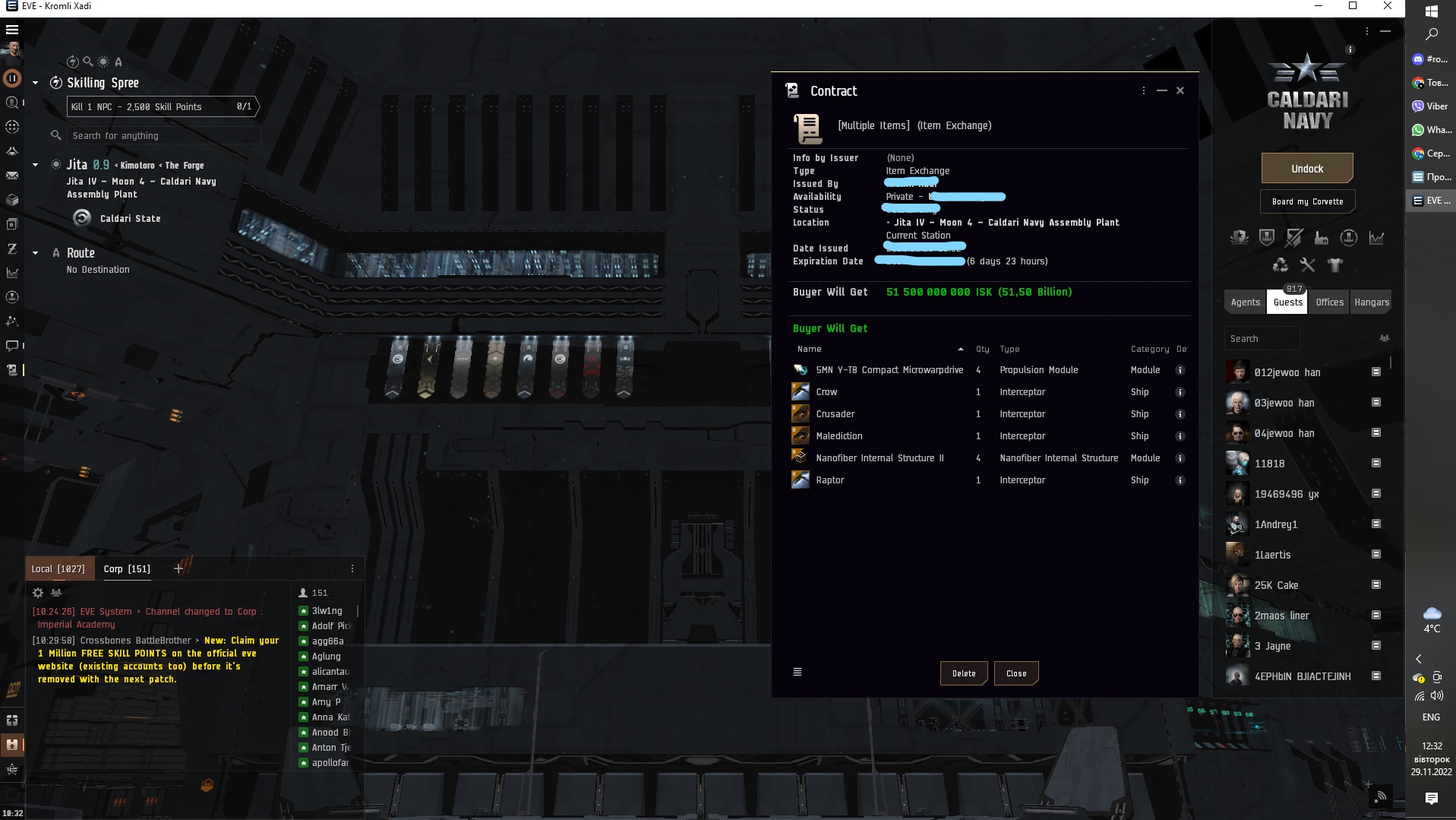The image size is (1456, 820).
Task: Collapse the Jita location section
Action: 36,165
